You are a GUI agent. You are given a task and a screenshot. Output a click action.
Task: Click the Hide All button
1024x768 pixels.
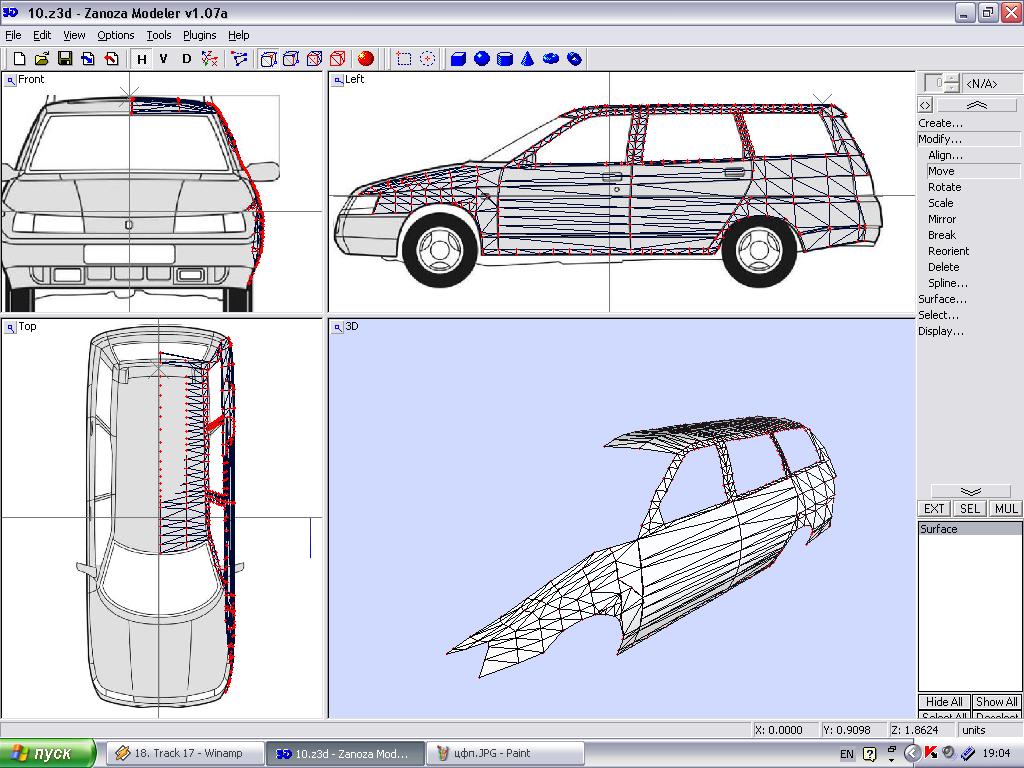(944, 702)
